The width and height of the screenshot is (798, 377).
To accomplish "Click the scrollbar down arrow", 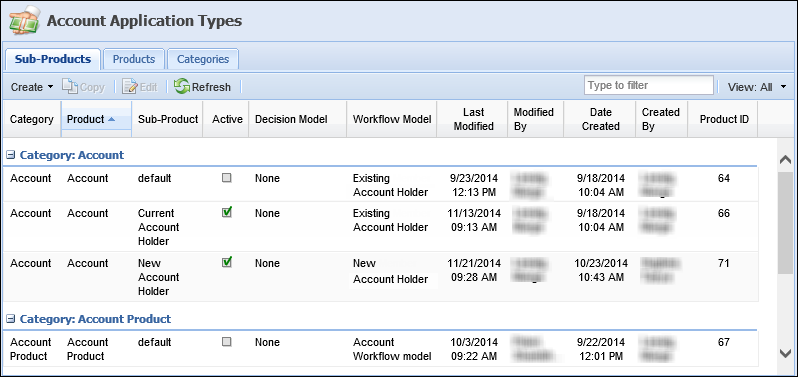I will coord(785,353).
